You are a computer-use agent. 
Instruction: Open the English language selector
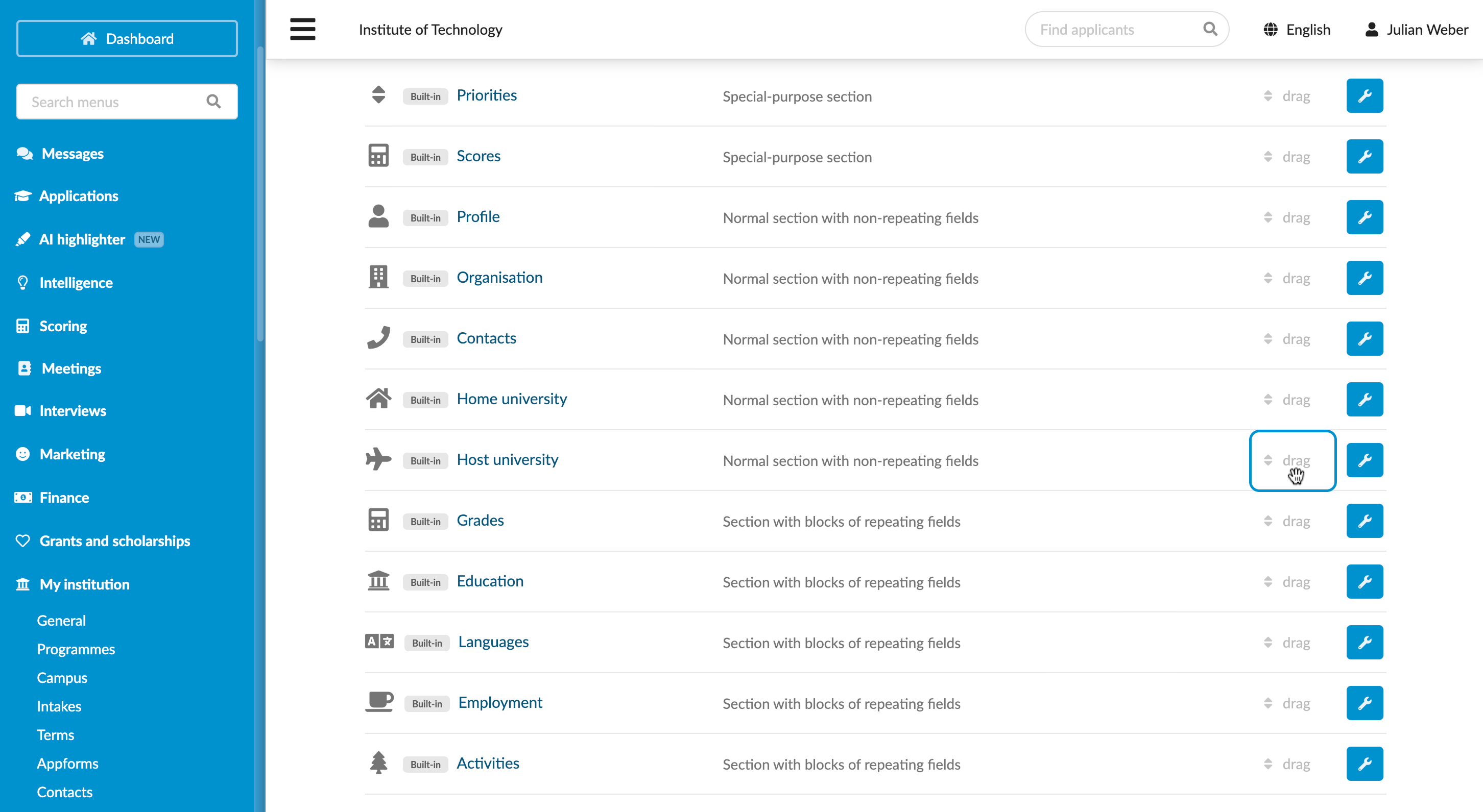pos(1297,30)
